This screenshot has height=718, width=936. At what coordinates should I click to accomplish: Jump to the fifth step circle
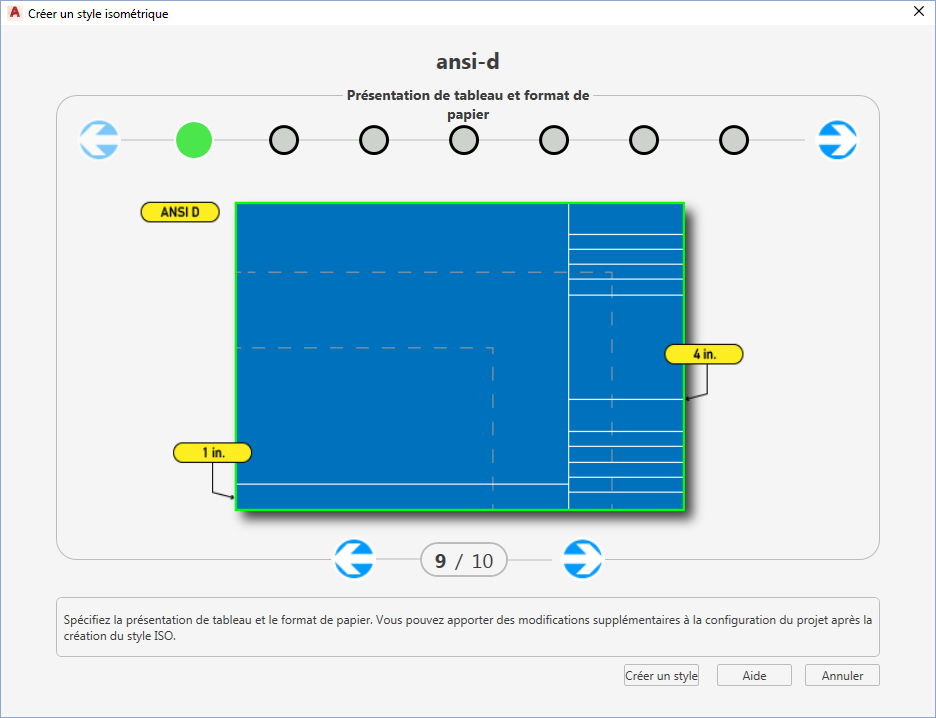(x=554, y=140)
